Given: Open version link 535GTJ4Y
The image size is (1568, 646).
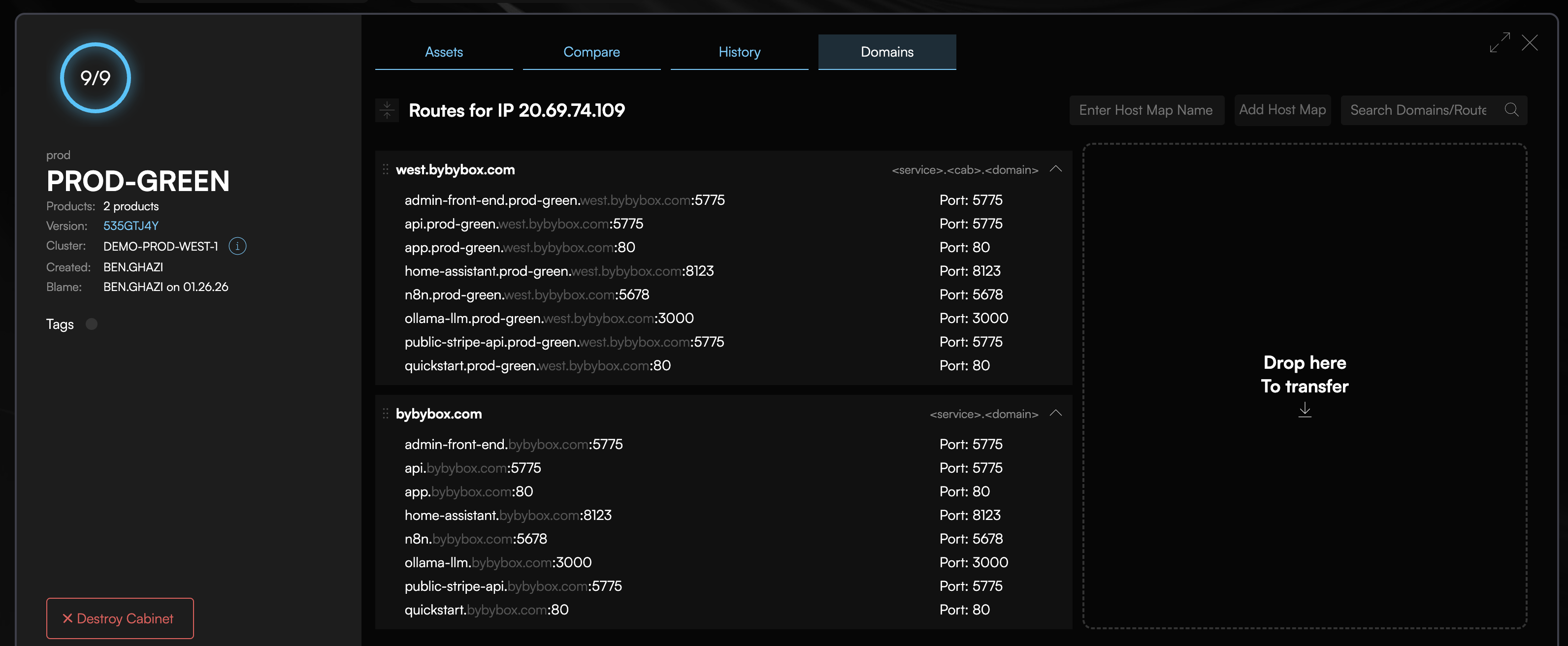Looking at the screenshot, I should click(x=131, y=226).
